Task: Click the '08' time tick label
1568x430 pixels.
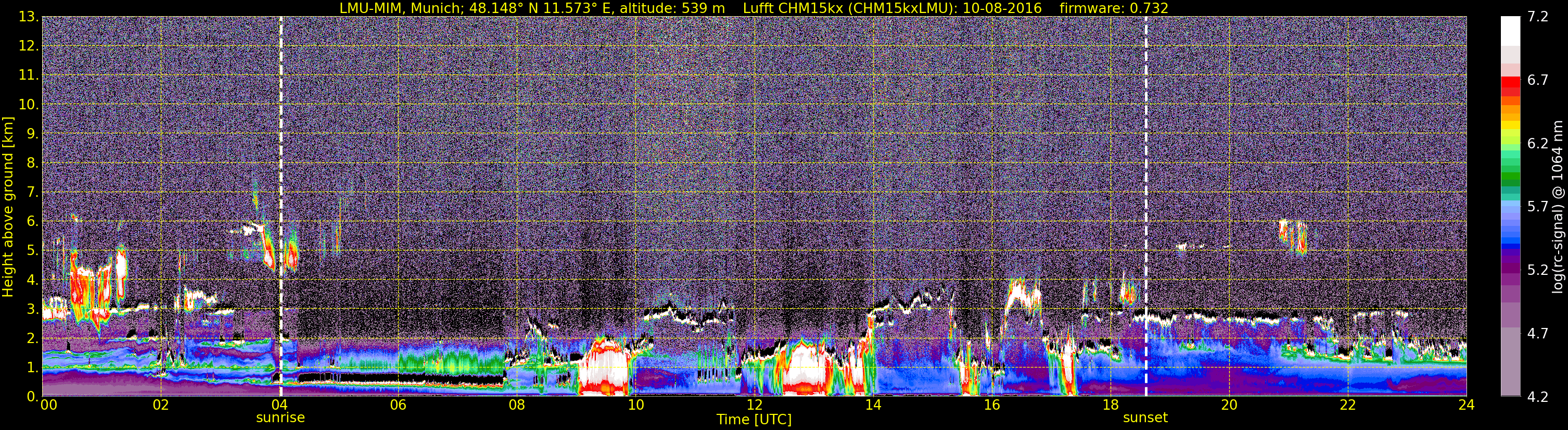Action: [517, 405]
